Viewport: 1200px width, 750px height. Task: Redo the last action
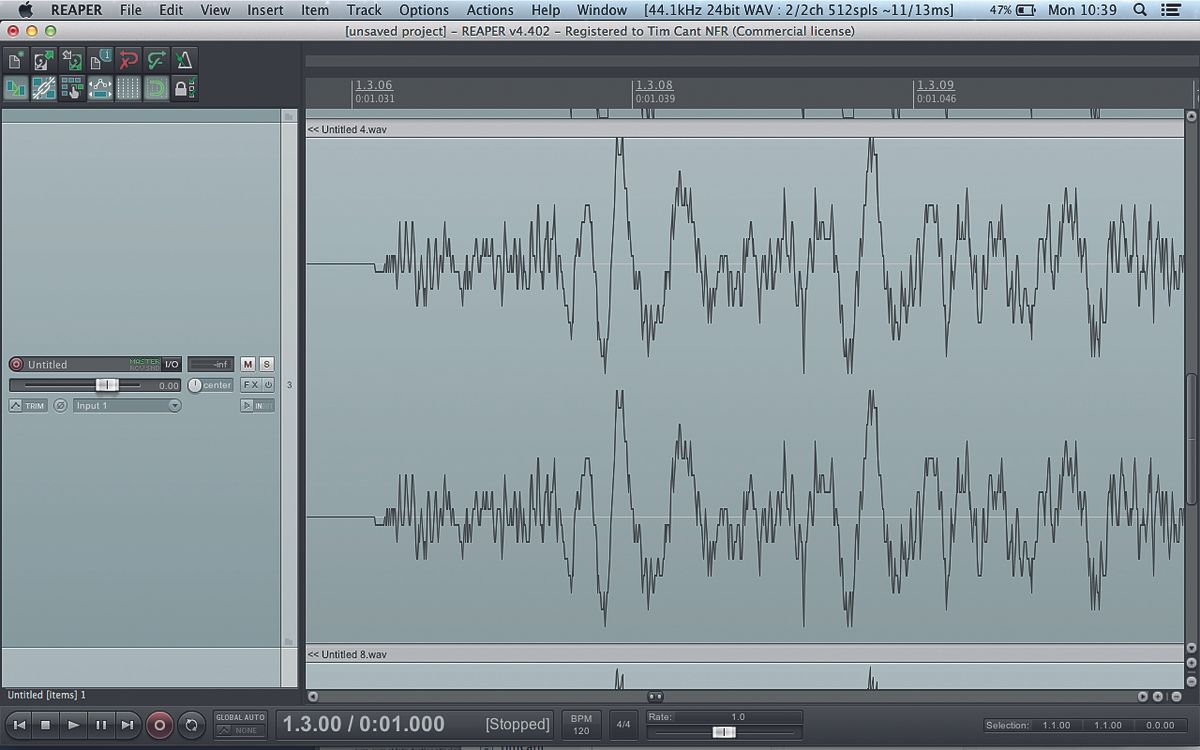pos(155,61)
